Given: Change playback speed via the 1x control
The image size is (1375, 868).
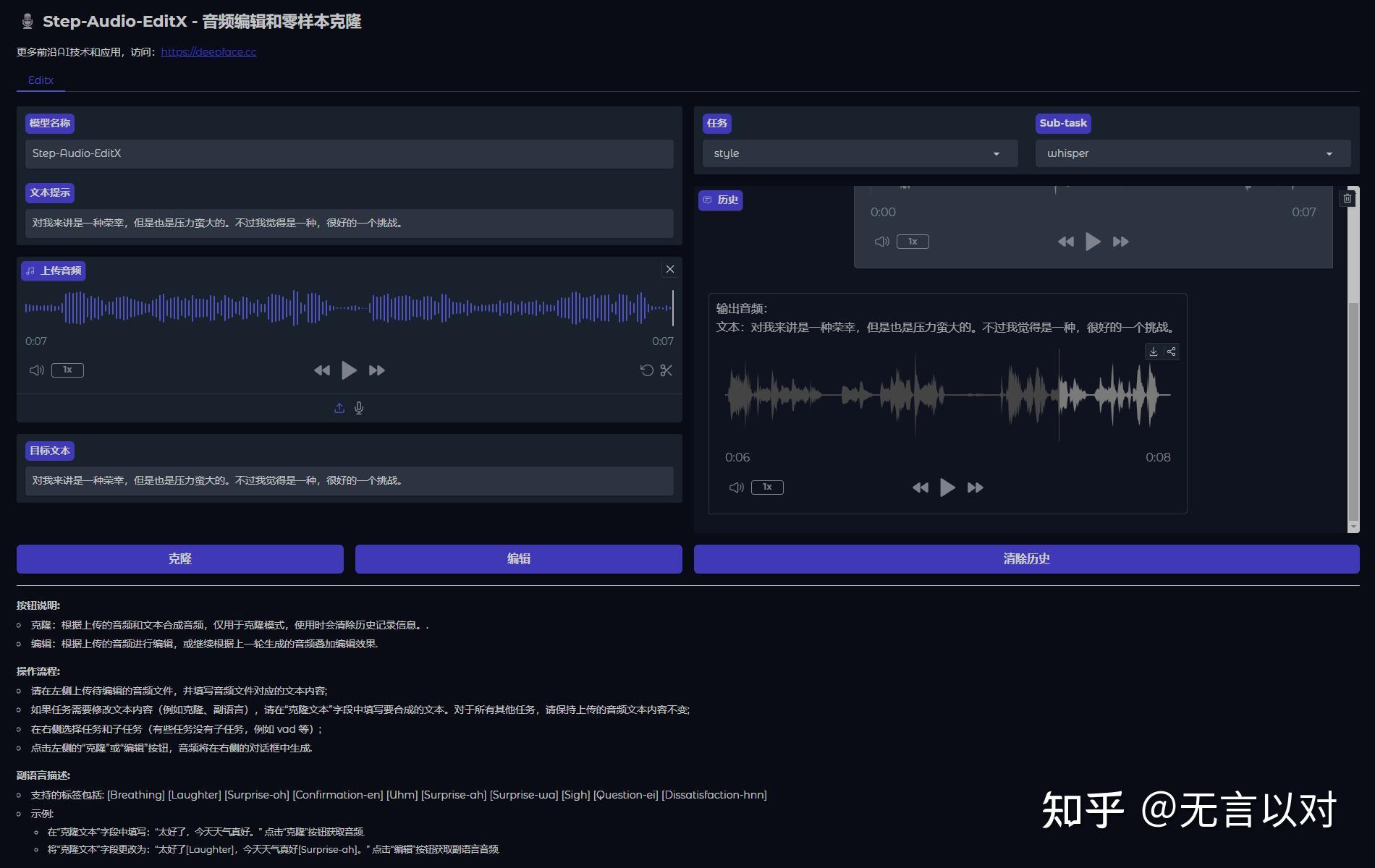Looking at the screenshot, I should (67, 370).
